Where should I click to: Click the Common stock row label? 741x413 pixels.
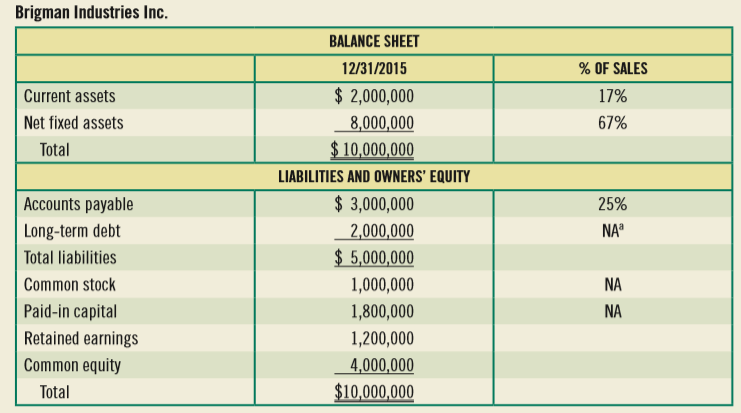[x=72, y=285]
